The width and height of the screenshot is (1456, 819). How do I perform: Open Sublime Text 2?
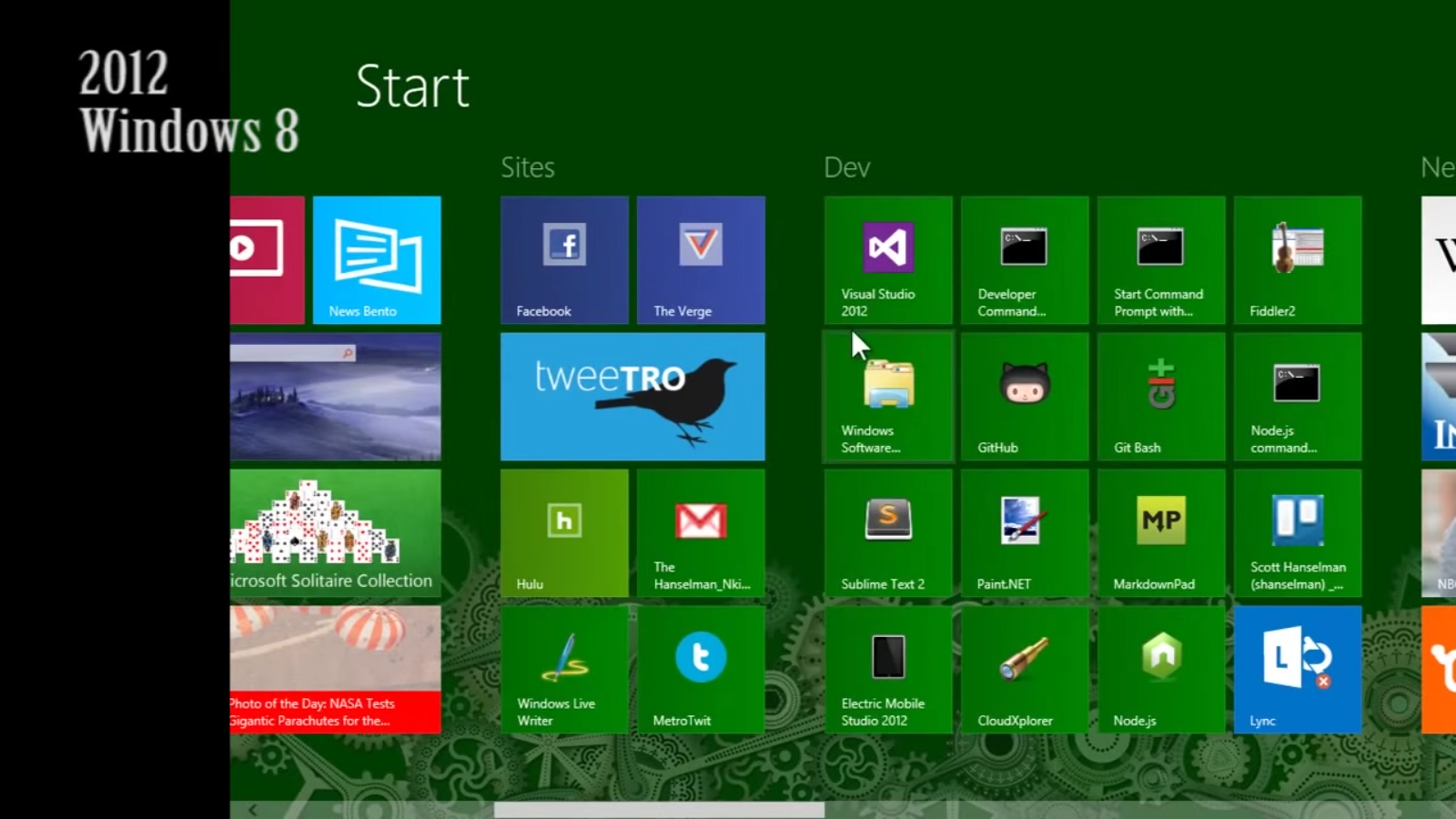888,533
